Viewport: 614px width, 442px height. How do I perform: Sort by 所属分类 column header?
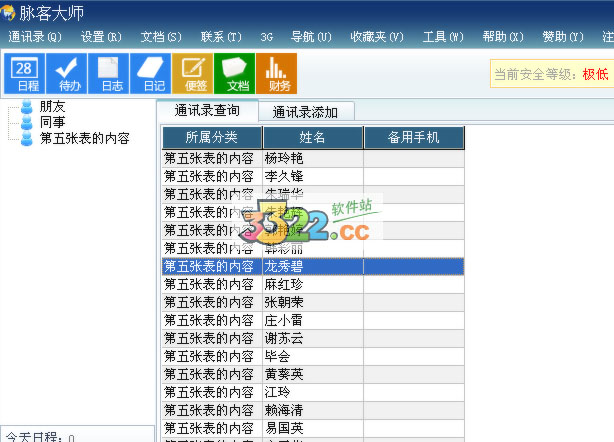click(212, 137)
